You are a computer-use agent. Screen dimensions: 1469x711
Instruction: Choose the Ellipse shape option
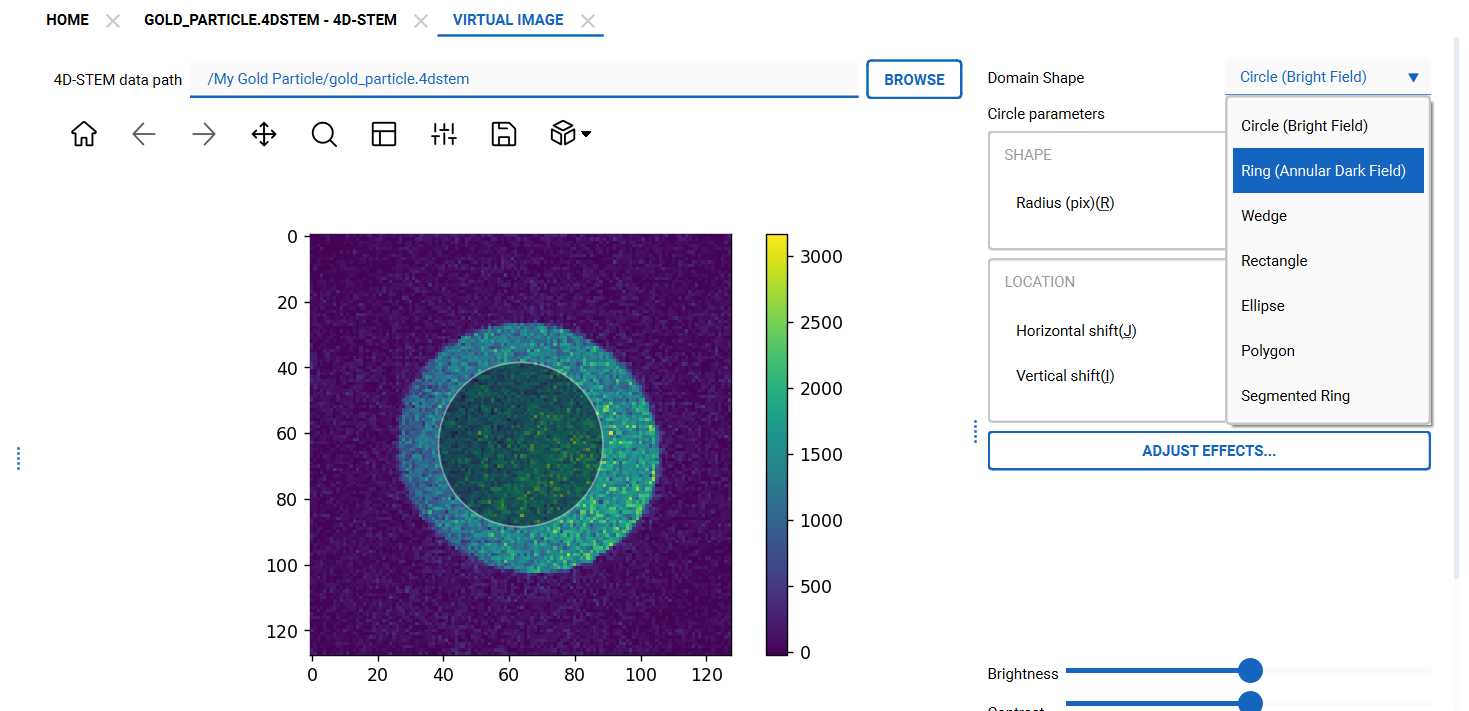tap(1328, 306)
